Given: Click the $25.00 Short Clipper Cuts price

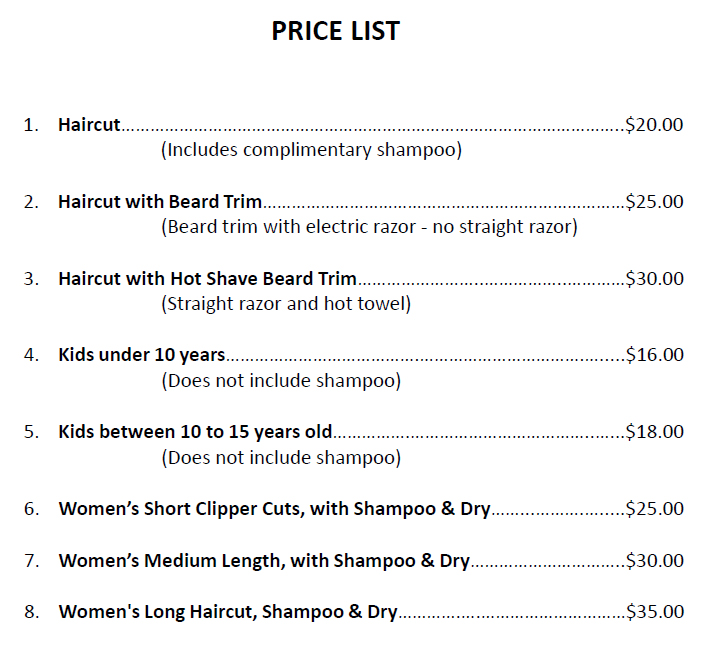Looking at the screenshot, I should 654,508.
